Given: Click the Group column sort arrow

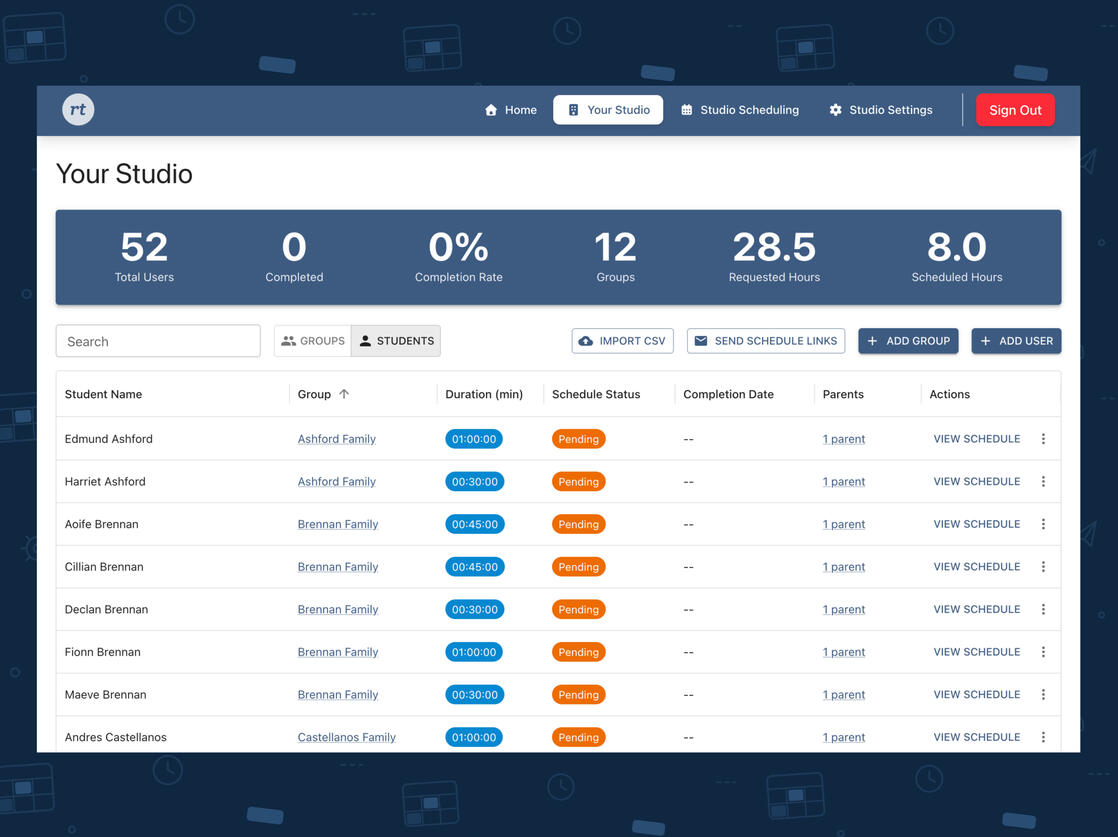Looking at the screenshot, I should tap(344, 394).
